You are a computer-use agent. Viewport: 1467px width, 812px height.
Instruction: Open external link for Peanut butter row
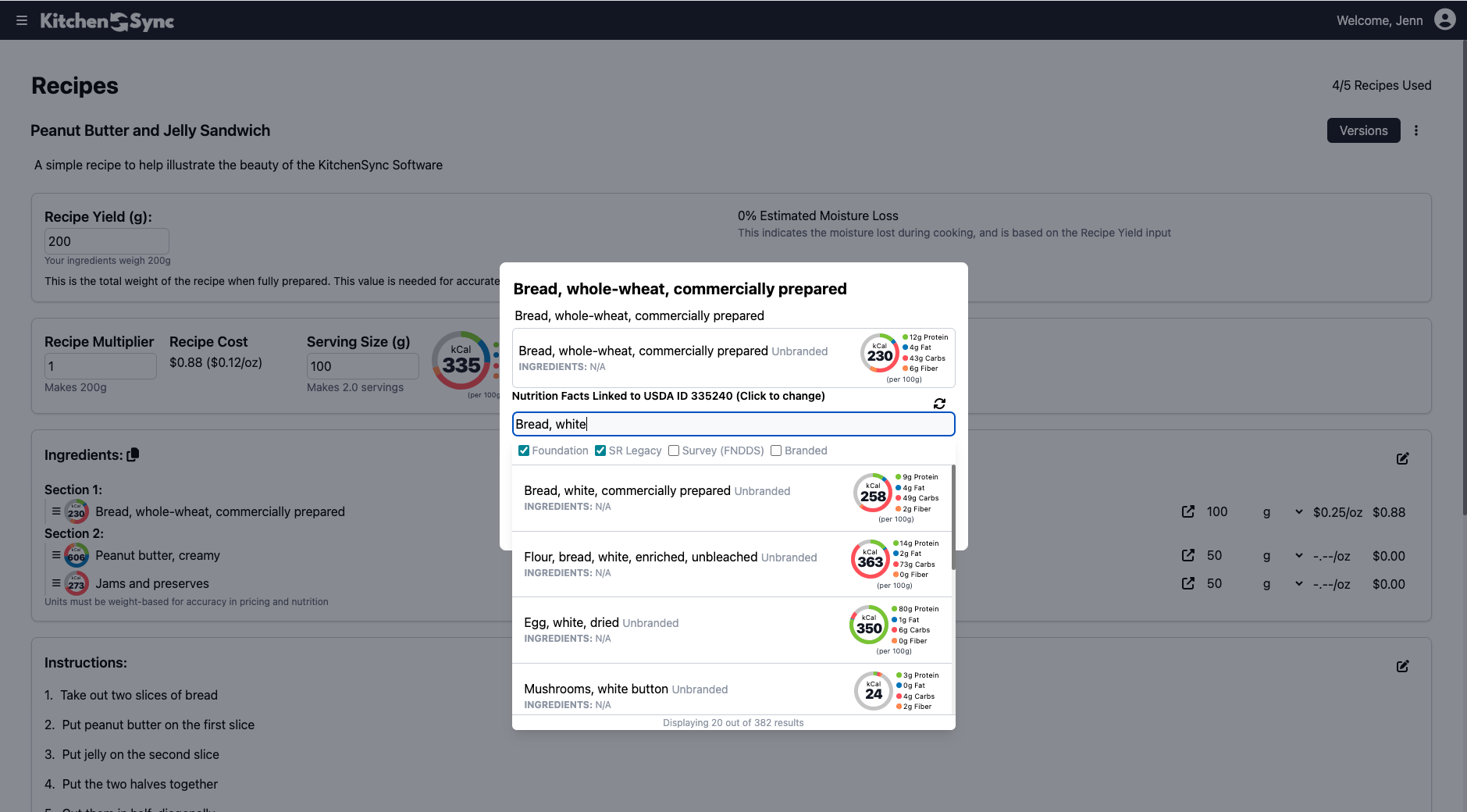[1187, 555]
